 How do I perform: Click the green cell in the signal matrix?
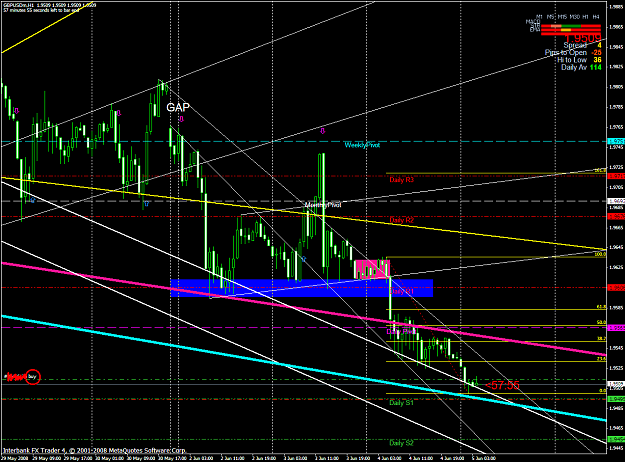[571, 26]
